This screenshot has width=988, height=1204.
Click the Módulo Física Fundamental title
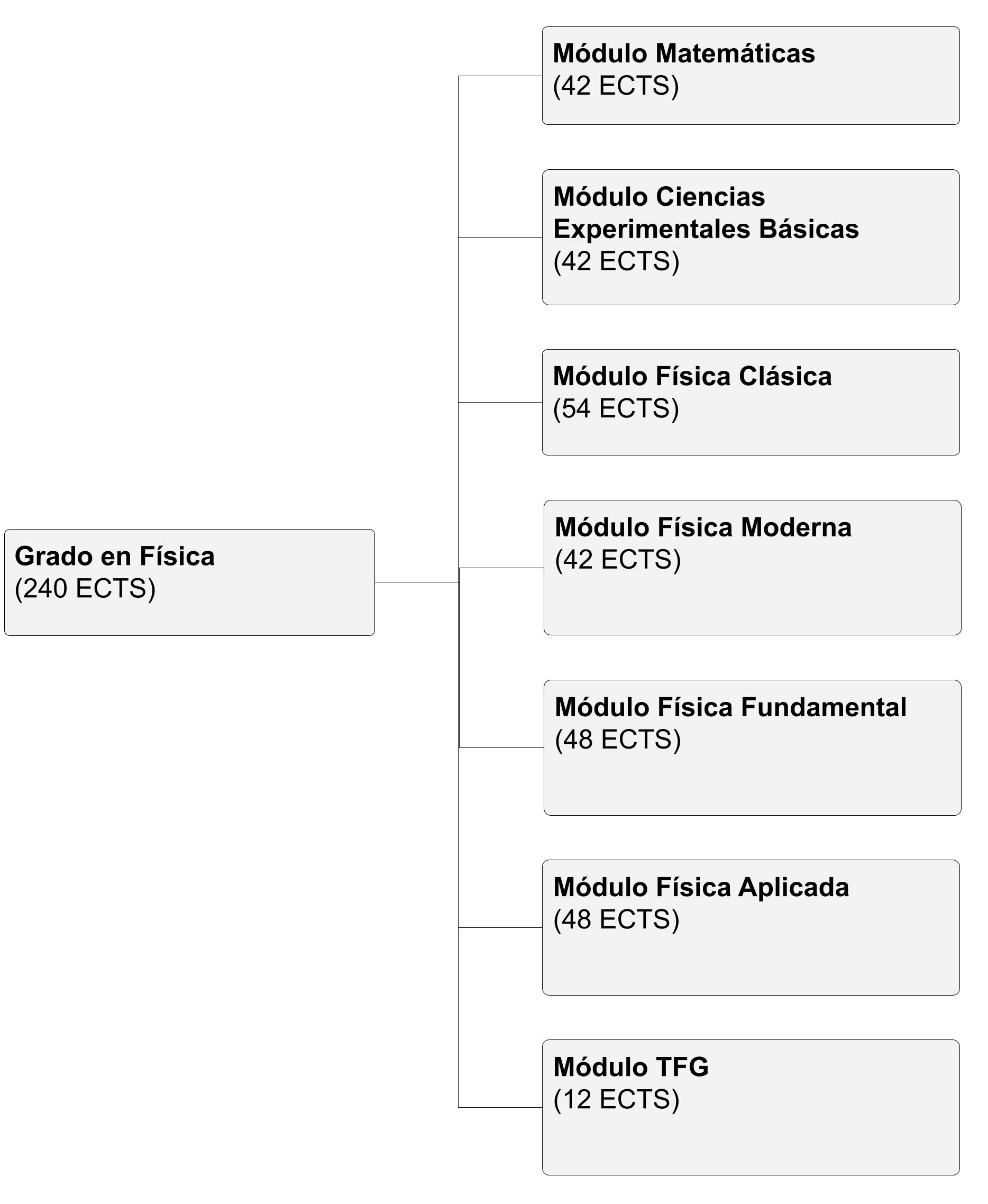coord(731,707)
